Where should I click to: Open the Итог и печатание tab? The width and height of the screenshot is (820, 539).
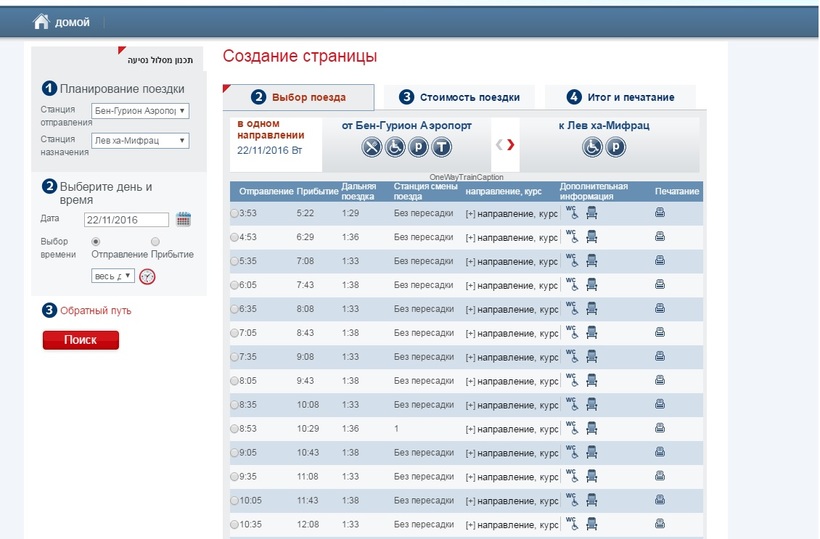(x=620, y=97)
